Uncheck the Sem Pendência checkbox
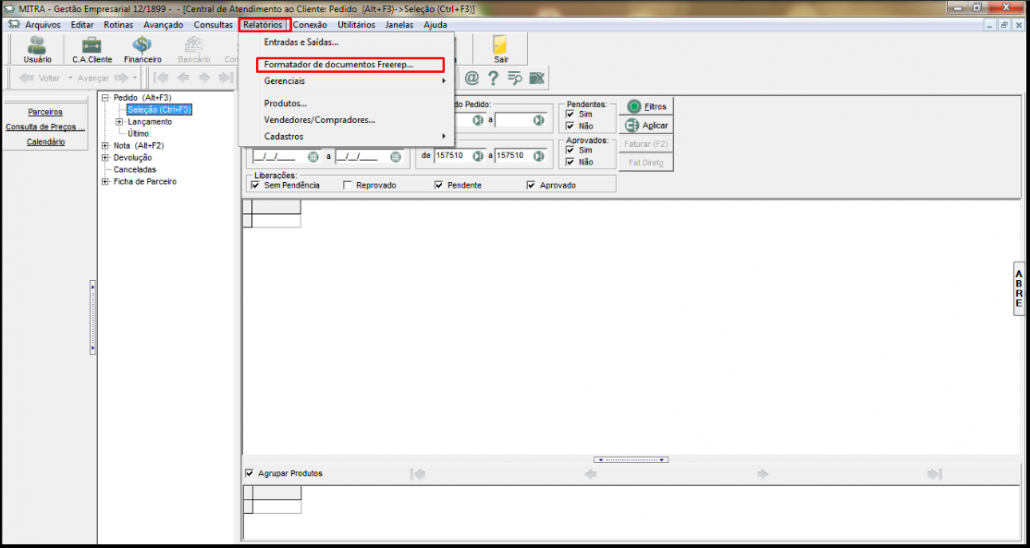1030x548 pixels. pyautogui.click(x=255, y=185)
